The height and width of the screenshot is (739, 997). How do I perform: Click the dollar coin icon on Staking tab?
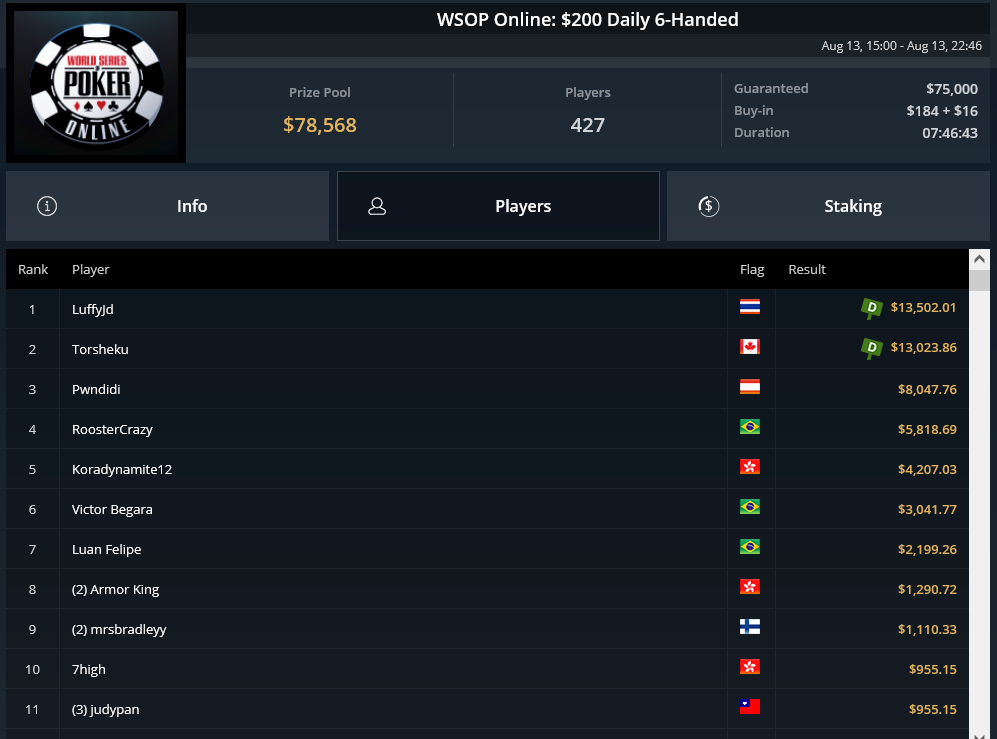pyautogui.click(x=708, y=206)
